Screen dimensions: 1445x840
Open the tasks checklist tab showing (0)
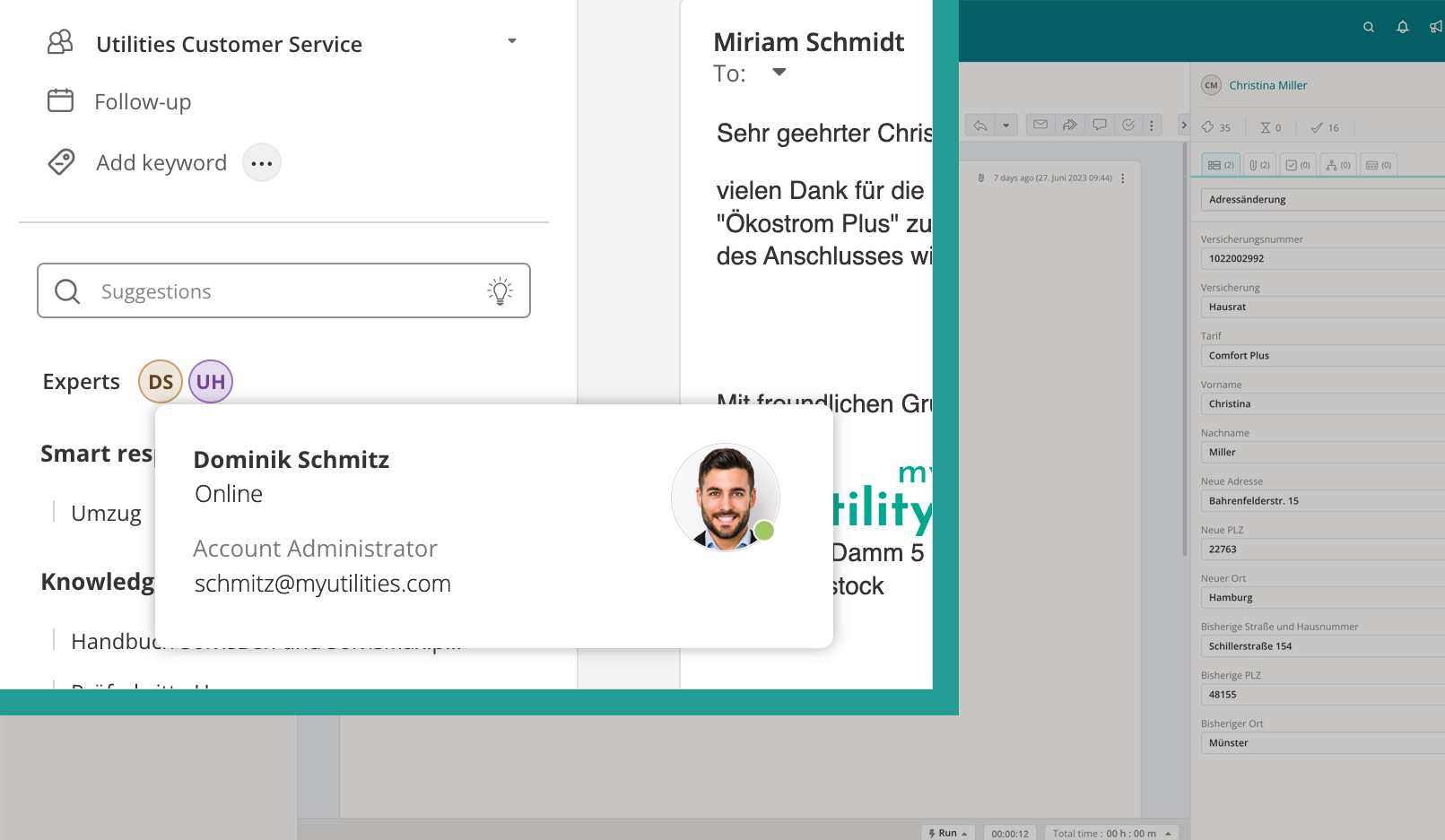(x=1297, y=164)
